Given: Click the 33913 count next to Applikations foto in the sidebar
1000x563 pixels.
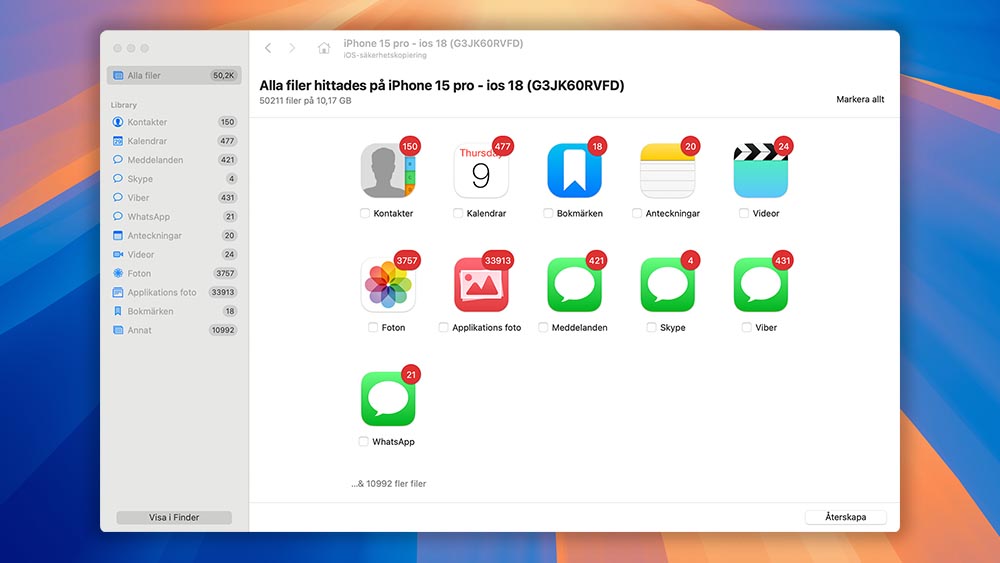Looking at the screenshot, I should (223, 292).
